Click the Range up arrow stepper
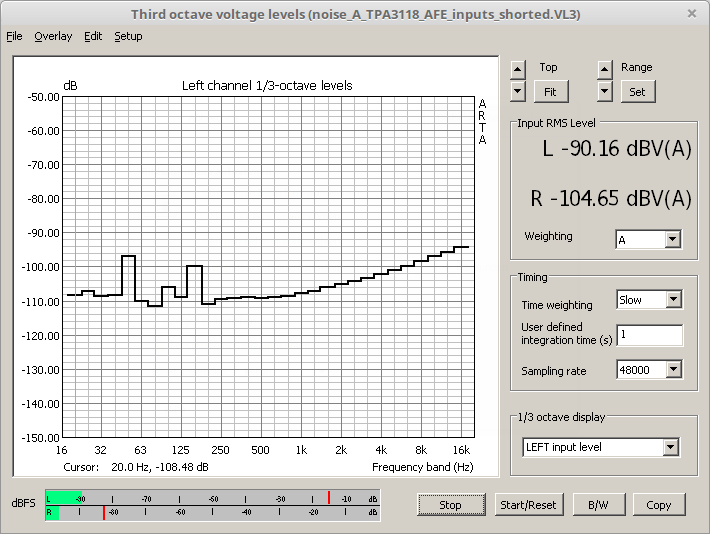The width and height of the screenshot is (710, 534). coord(604,69)
